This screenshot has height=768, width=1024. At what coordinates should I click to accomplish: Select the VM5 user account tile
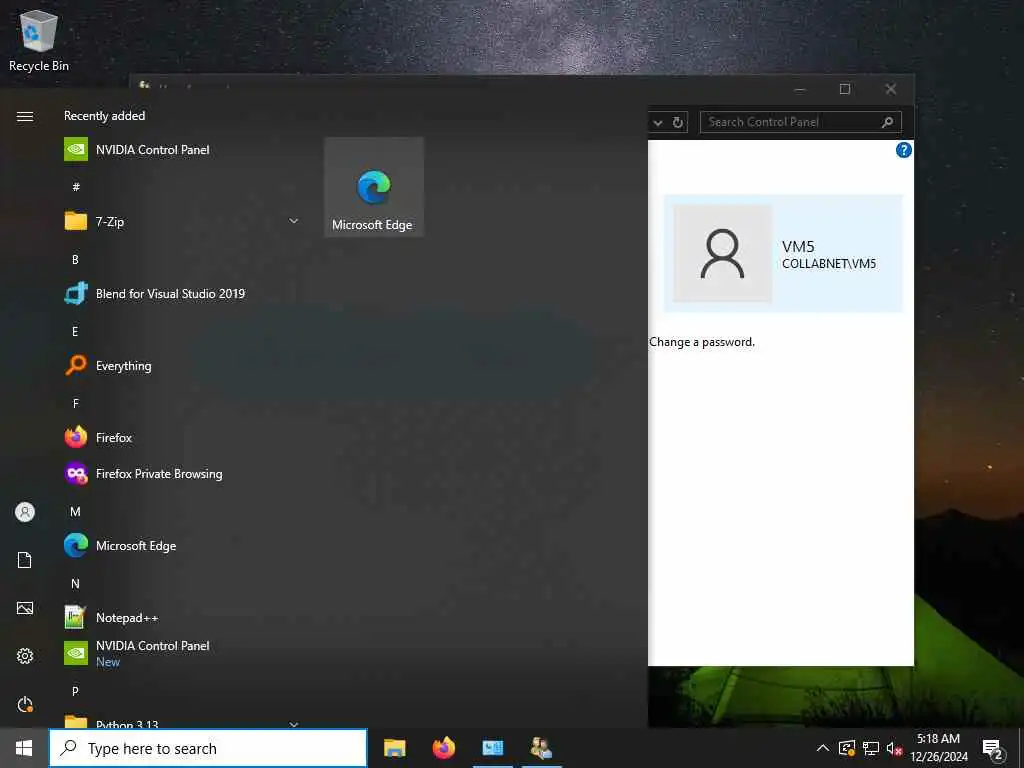(783, 253)
